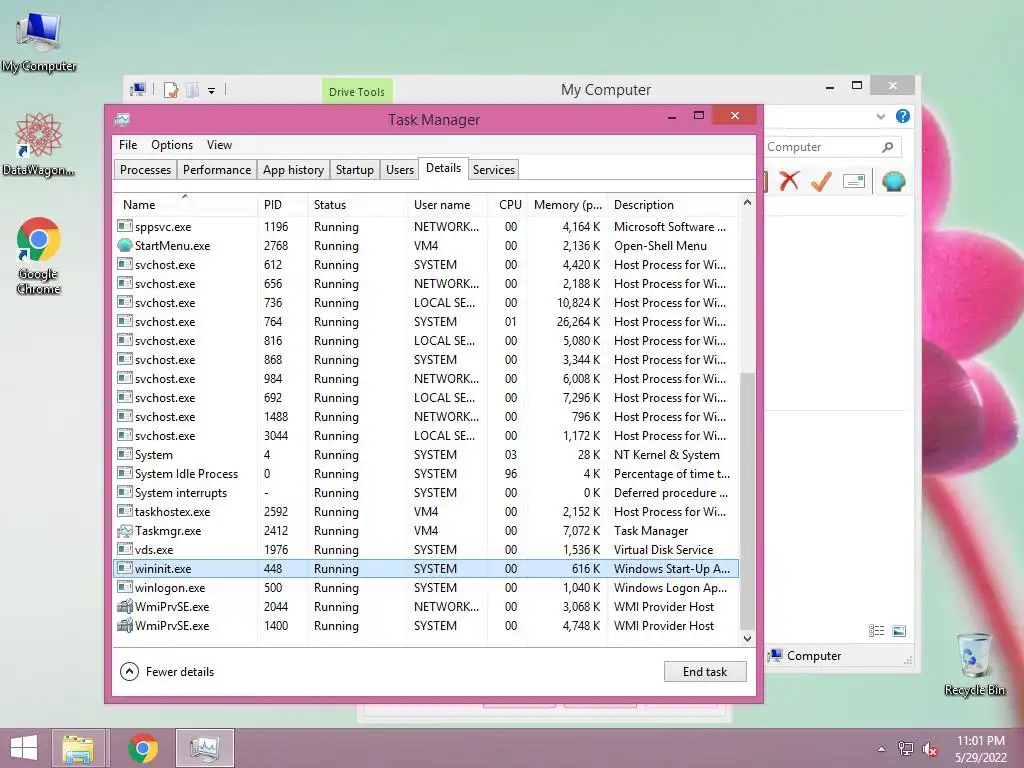Sort by the Status column header
This screenshot has width=1024, height=768.
click(x=357, y=204)
